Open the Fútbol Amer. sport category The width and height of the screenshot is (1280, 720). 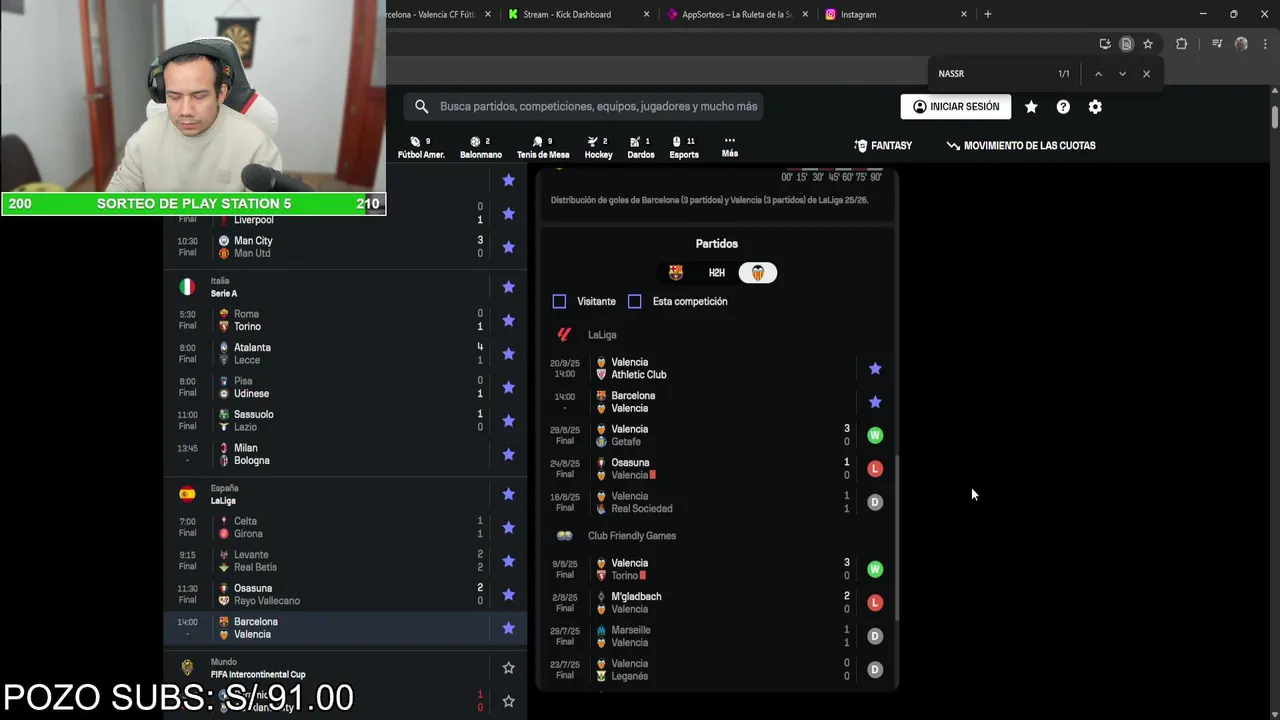coord(421,147)
